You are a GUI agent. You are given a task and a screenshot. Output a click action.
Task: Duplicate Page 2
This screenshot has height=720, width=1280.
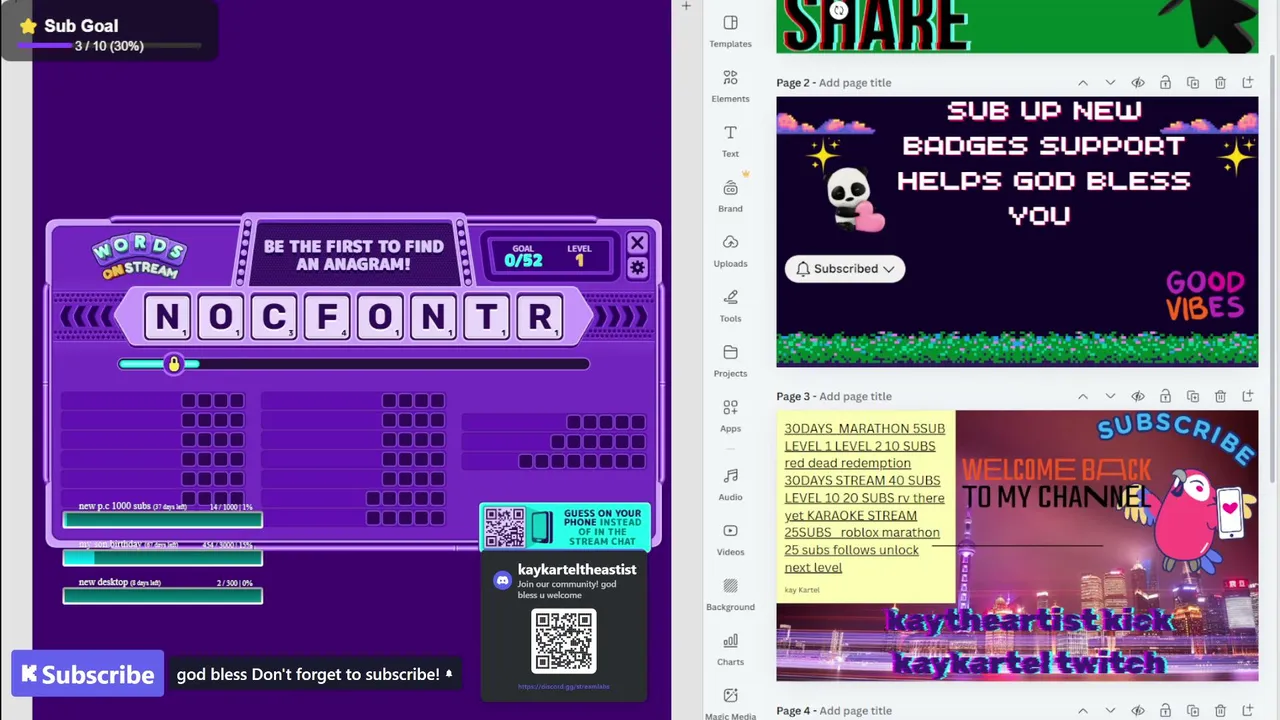pyautogui.click(x=1193, y=83)
